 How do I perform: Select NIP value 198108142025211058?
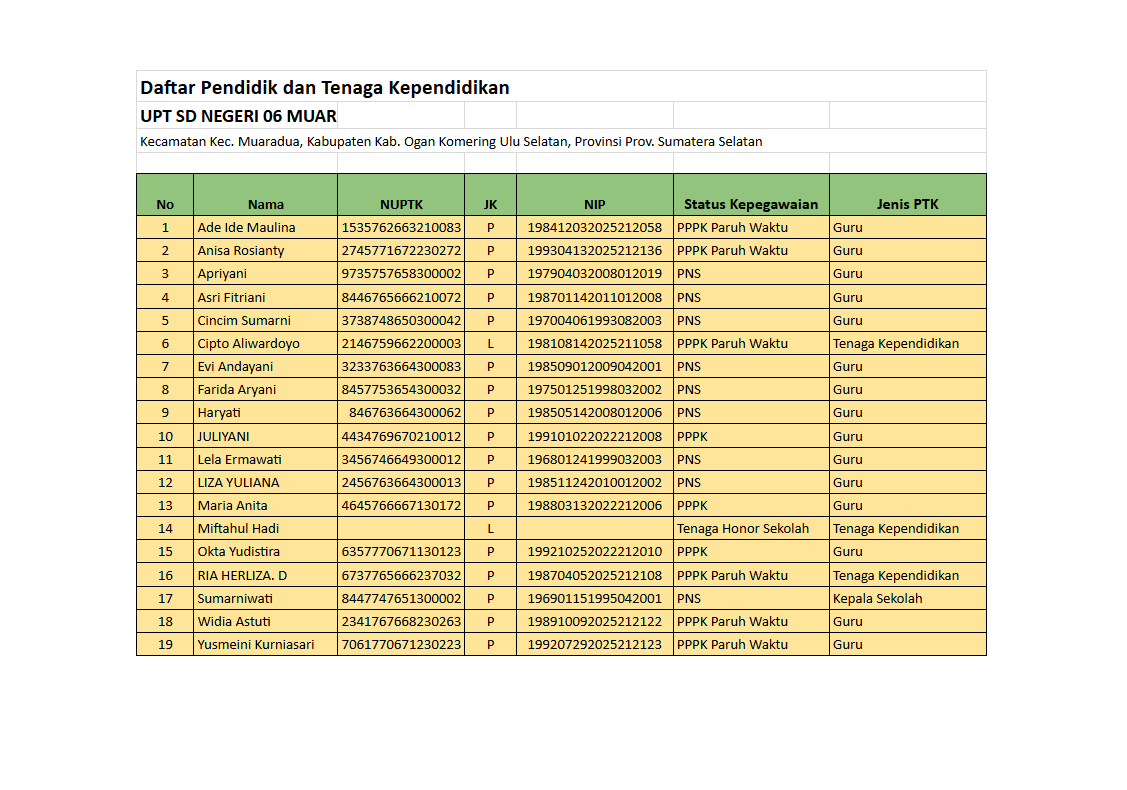click(x=594, y=343)
